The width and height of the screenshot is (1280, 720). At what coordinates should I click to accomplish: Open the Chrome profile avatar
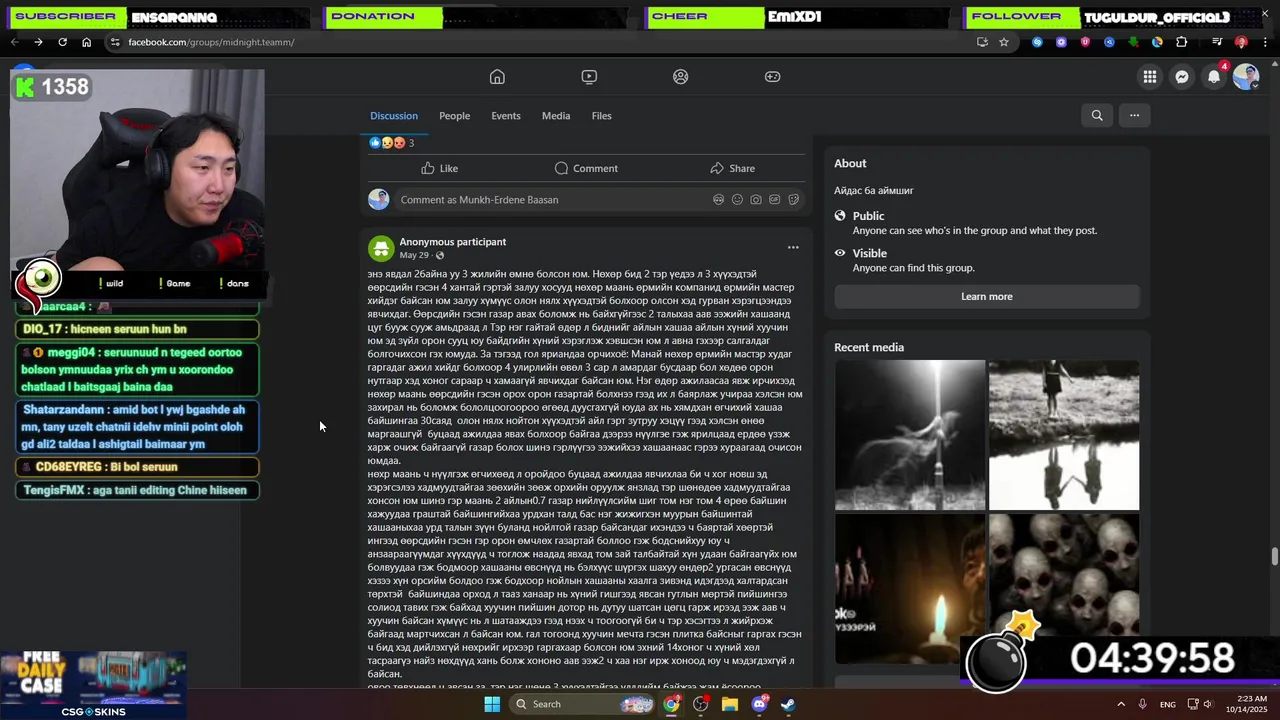tap(1241, 42)
